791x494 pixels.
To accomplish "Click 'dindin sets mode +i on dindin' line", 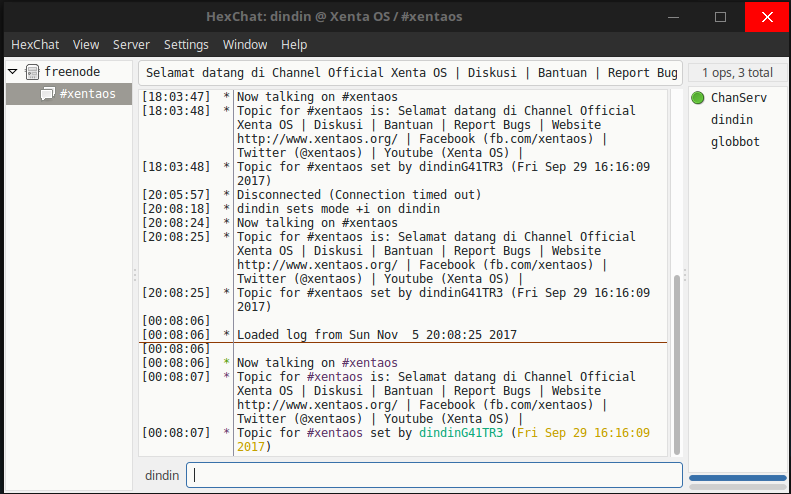I will pos(338,209).
